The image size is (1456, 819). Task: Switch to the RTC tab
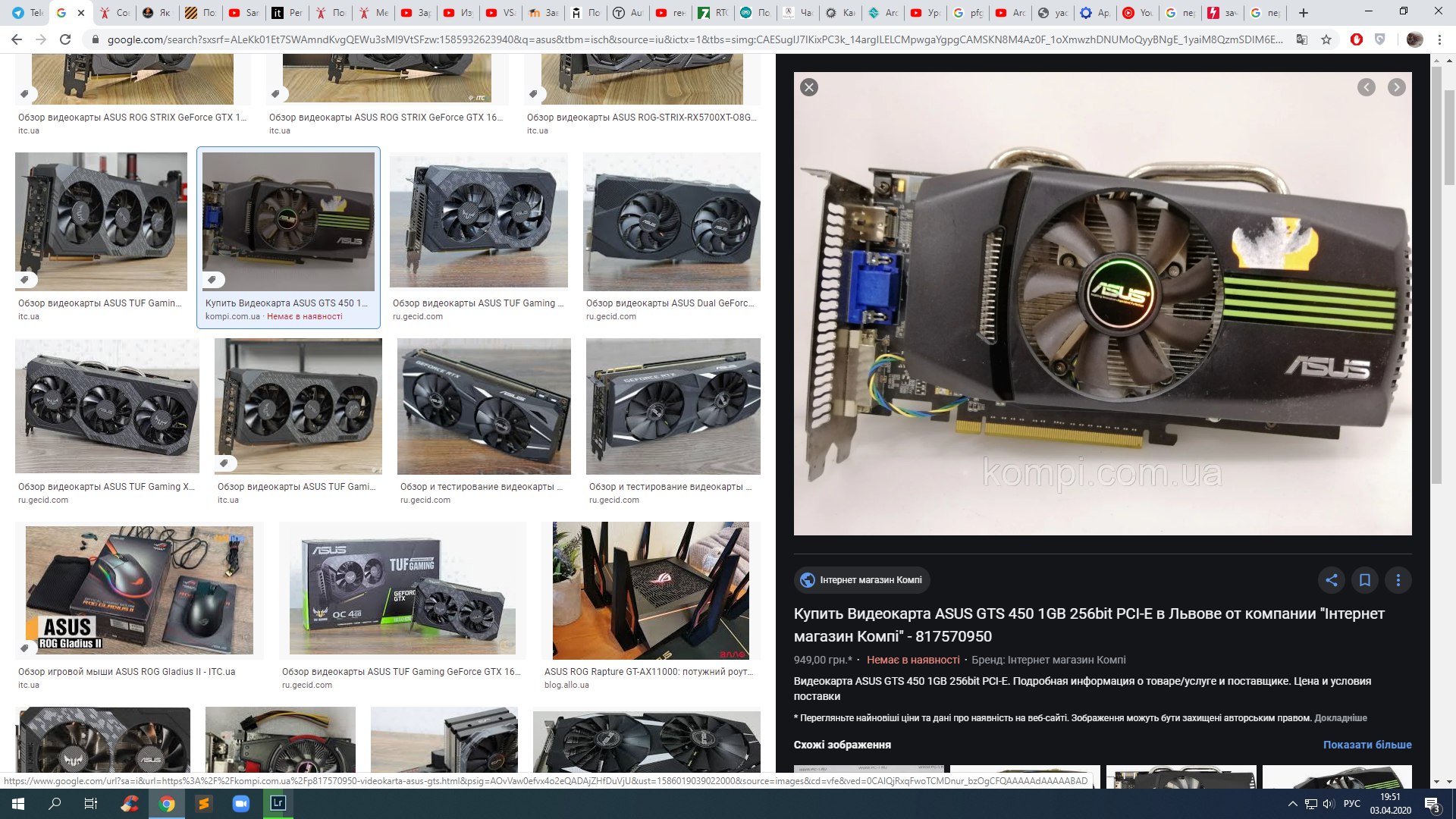pyautogui.click(x=714, y=13)
